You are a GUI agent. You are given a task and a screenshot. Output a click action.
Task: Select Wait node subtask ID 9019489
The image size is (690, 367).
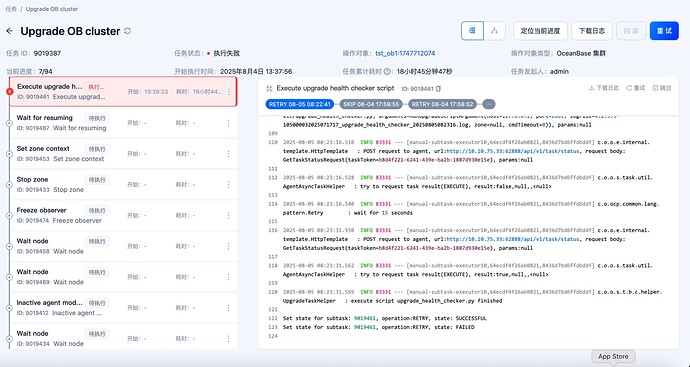click(123, 277)
